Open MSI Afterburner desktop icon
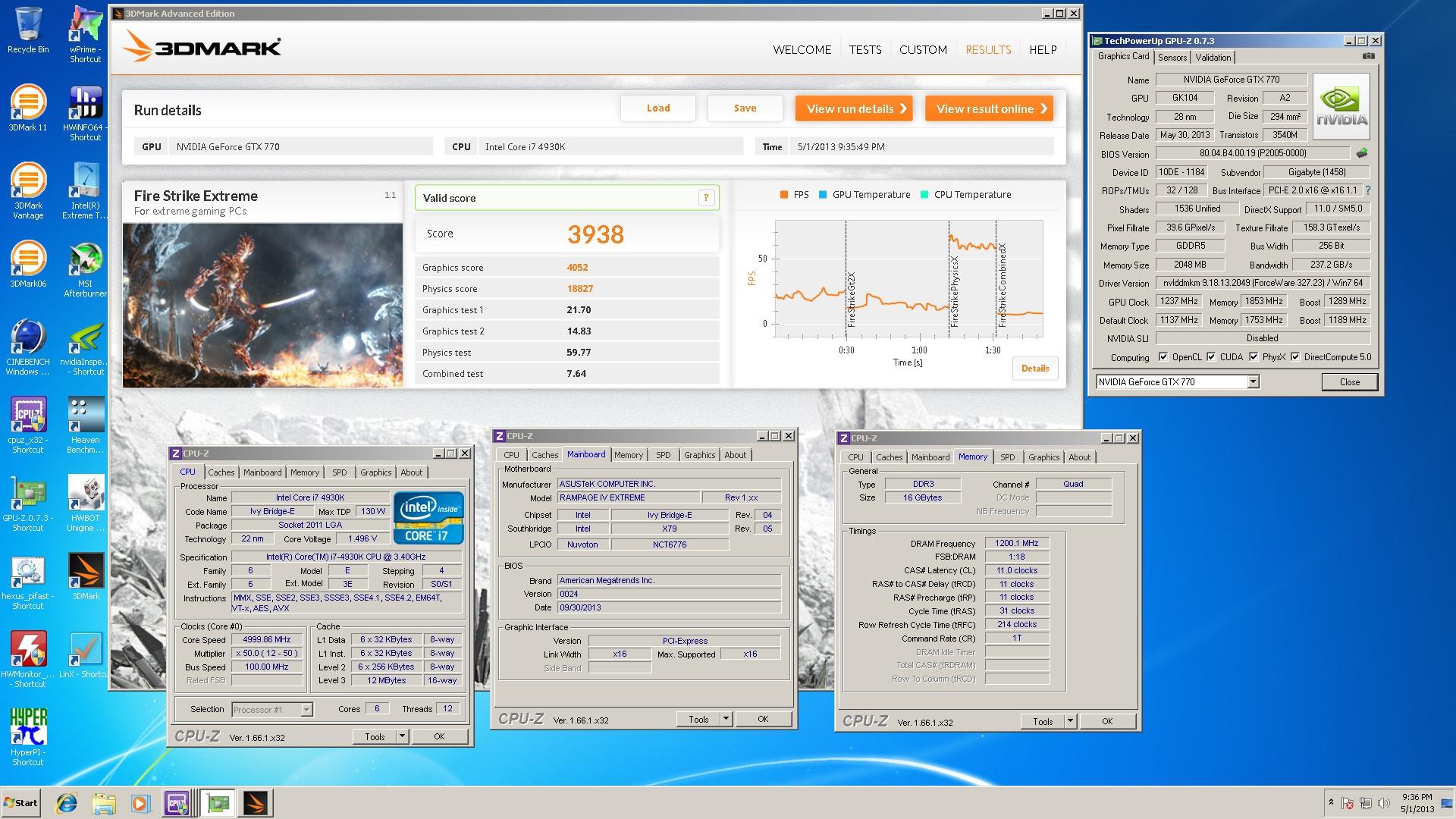Image resolution: width=1456 pixels, height=819 pixels. tap(85, 269)
